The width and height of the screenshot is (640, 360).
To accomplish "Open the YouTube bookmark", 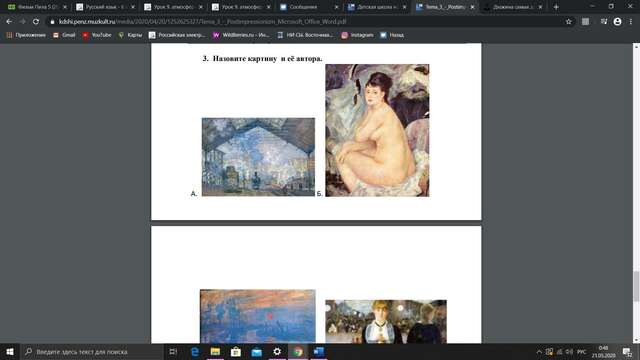I will [x=97, y=35].
